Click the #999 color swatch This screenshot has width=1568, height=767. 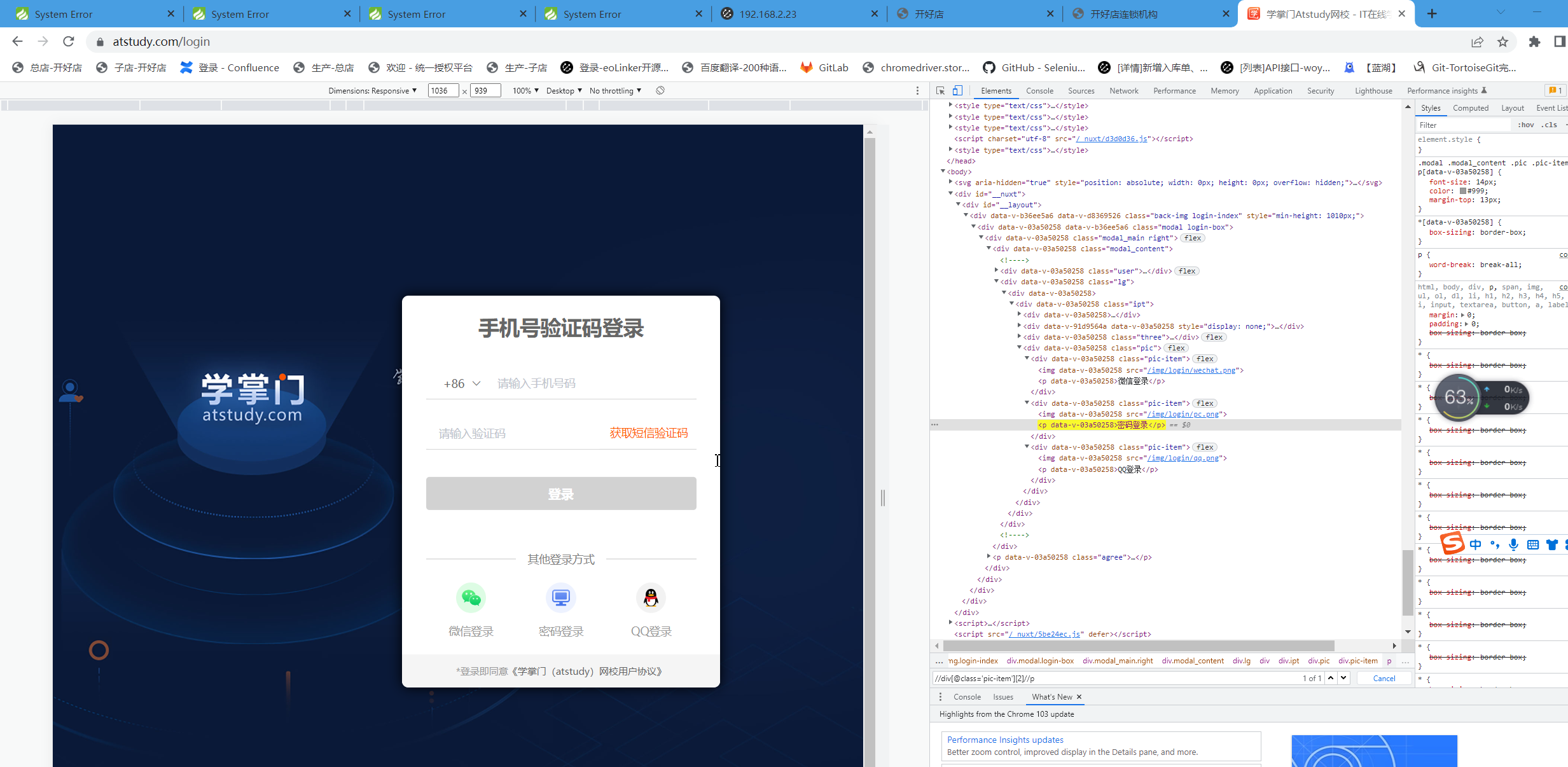coord(1462,191)
